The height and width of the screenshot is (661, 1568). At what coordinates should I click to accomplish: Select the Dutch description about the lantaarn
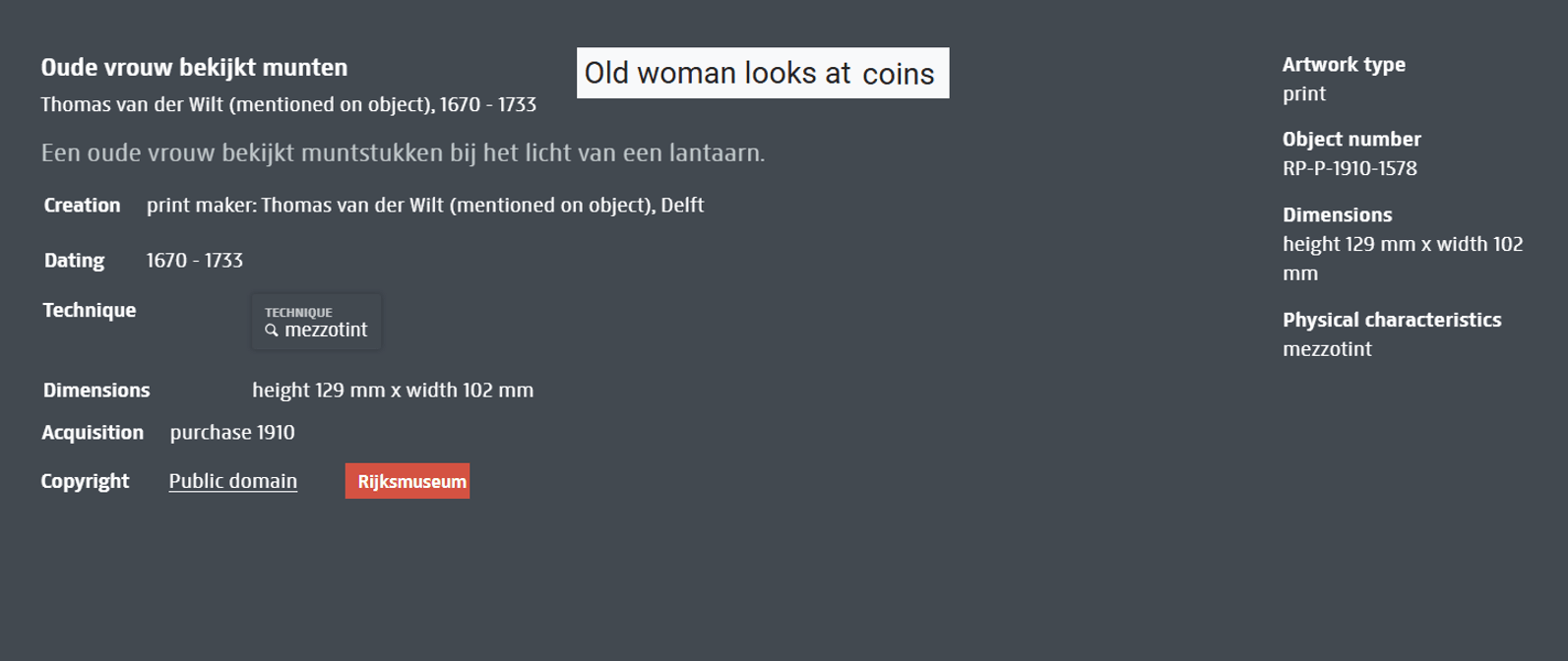tap(403, 153)
